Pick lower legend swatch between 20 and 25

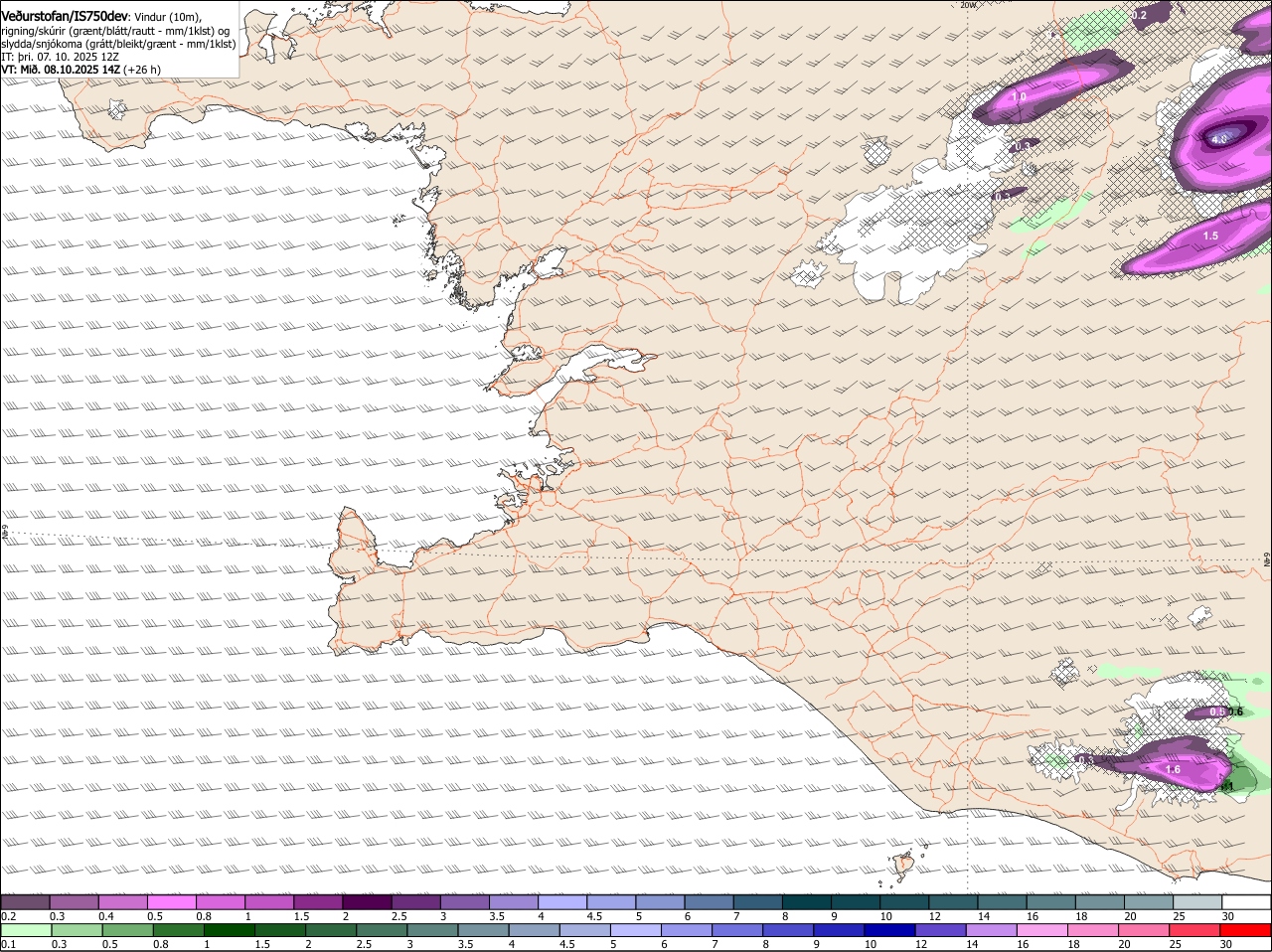[x=1143, y=930]
